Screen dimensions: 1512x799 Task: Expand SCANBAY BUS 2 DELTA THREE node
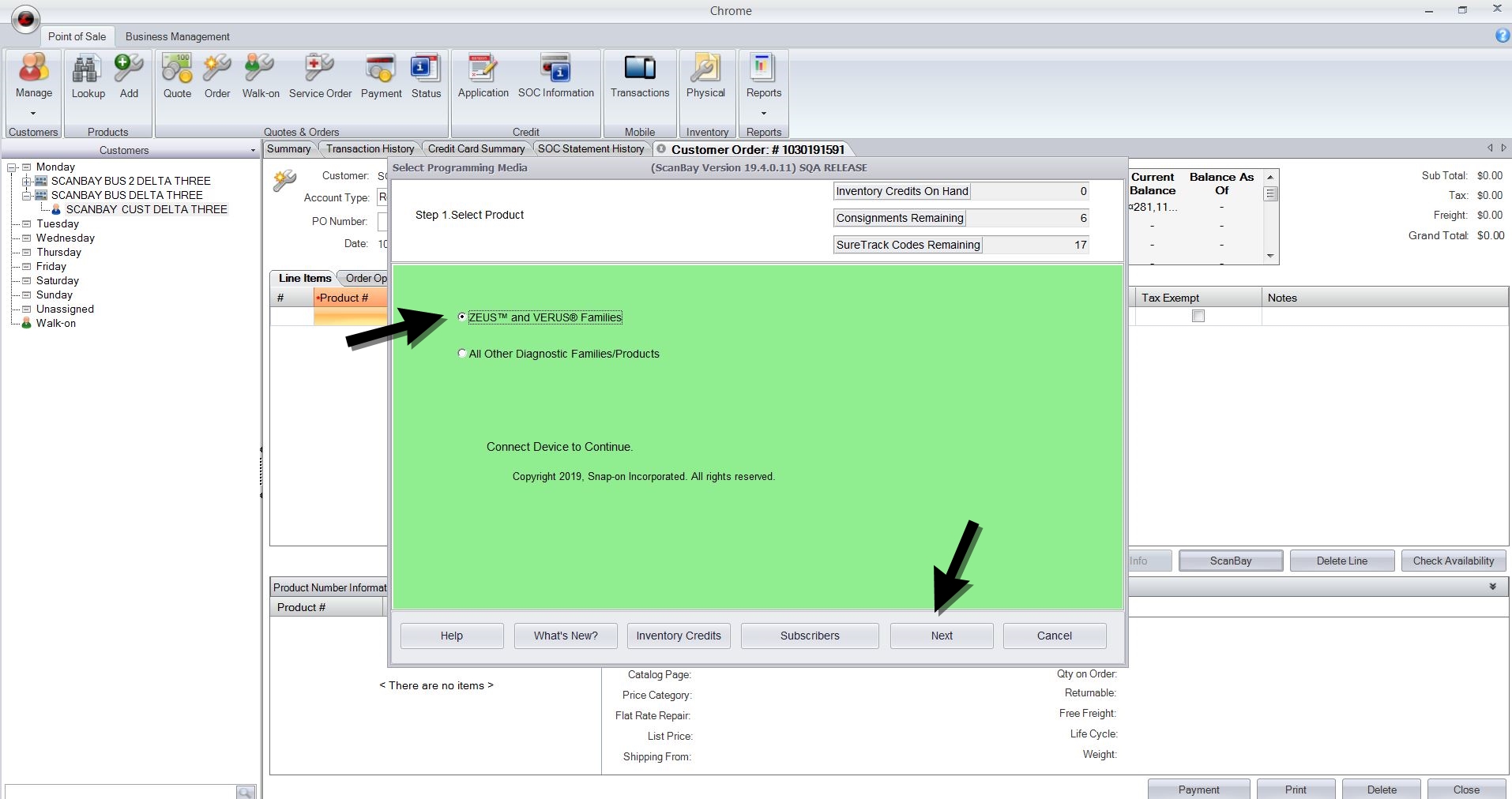click(27, 182)
